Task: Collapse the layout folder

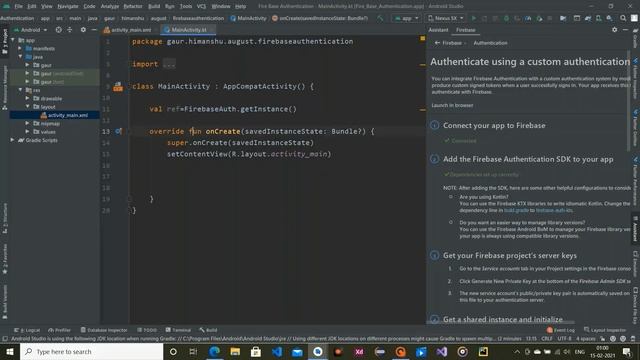Action: coord(27,107)
